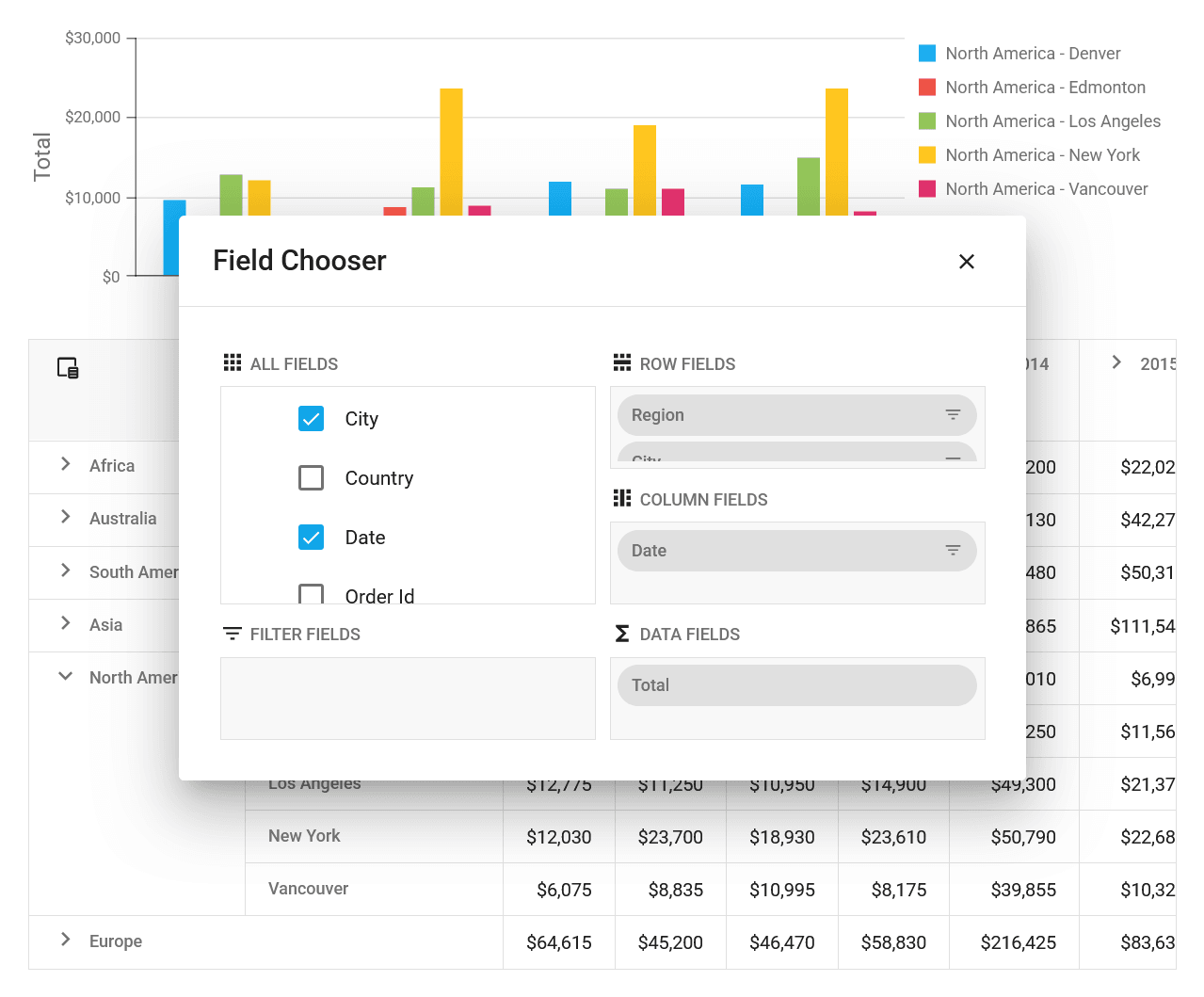Expand the Africa row
This screenshot has width=1204, height=997.
pyautogui.click(x=66, y=464)
